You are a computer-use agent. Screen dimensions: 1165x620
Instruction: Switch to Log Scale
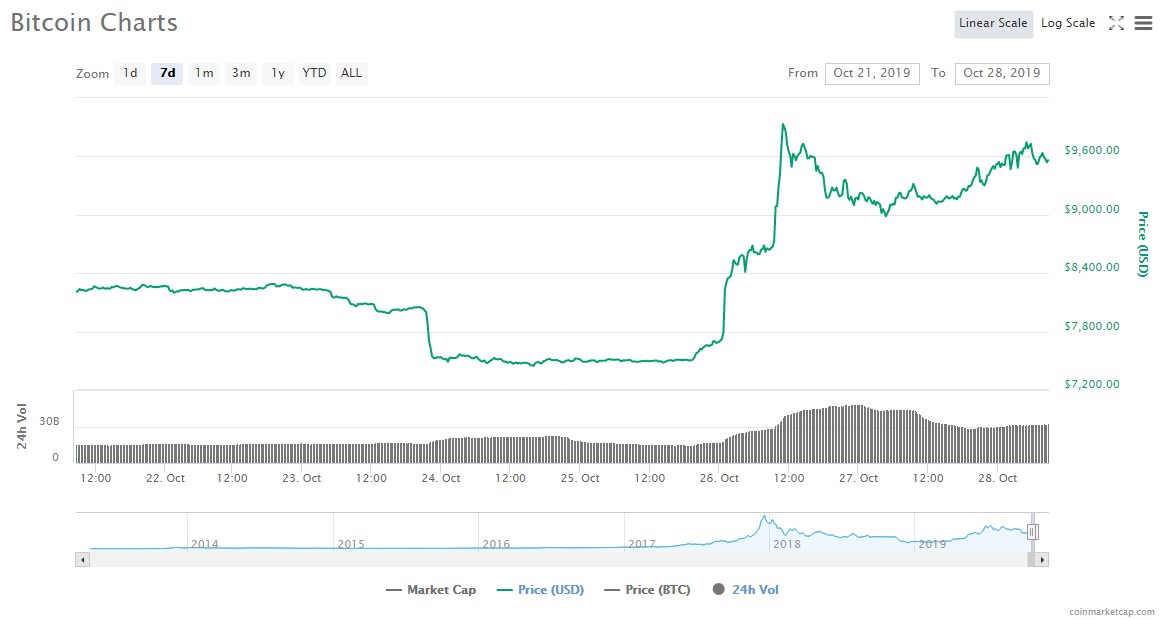click(1068, 23)
